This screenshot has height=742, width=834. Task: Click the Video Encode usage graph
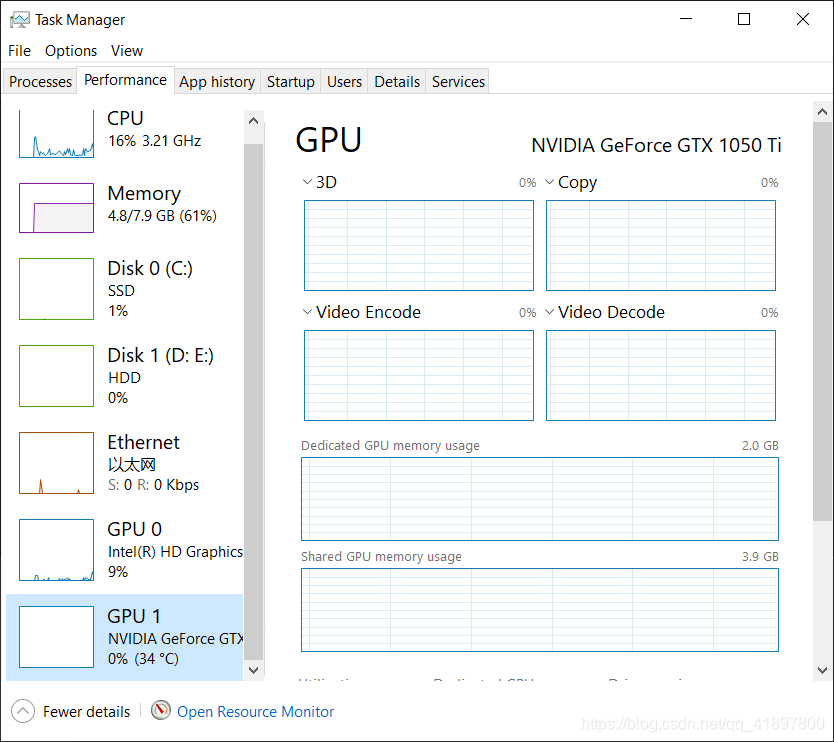[x=419, y=375]
